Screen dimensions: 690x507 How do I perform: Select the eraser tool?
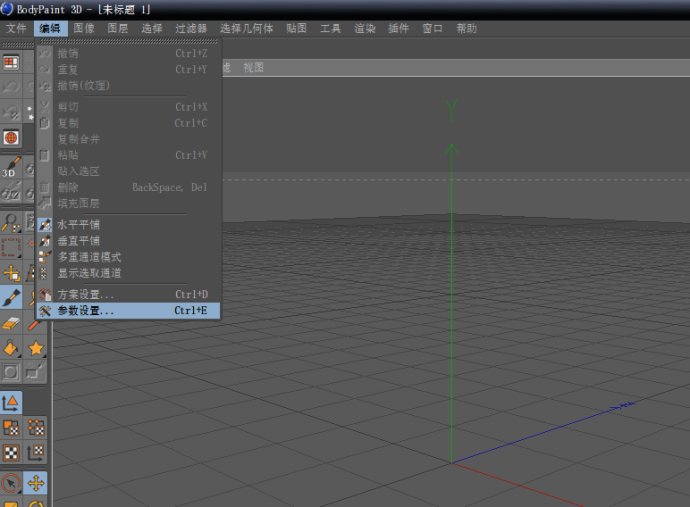point(11,323)
